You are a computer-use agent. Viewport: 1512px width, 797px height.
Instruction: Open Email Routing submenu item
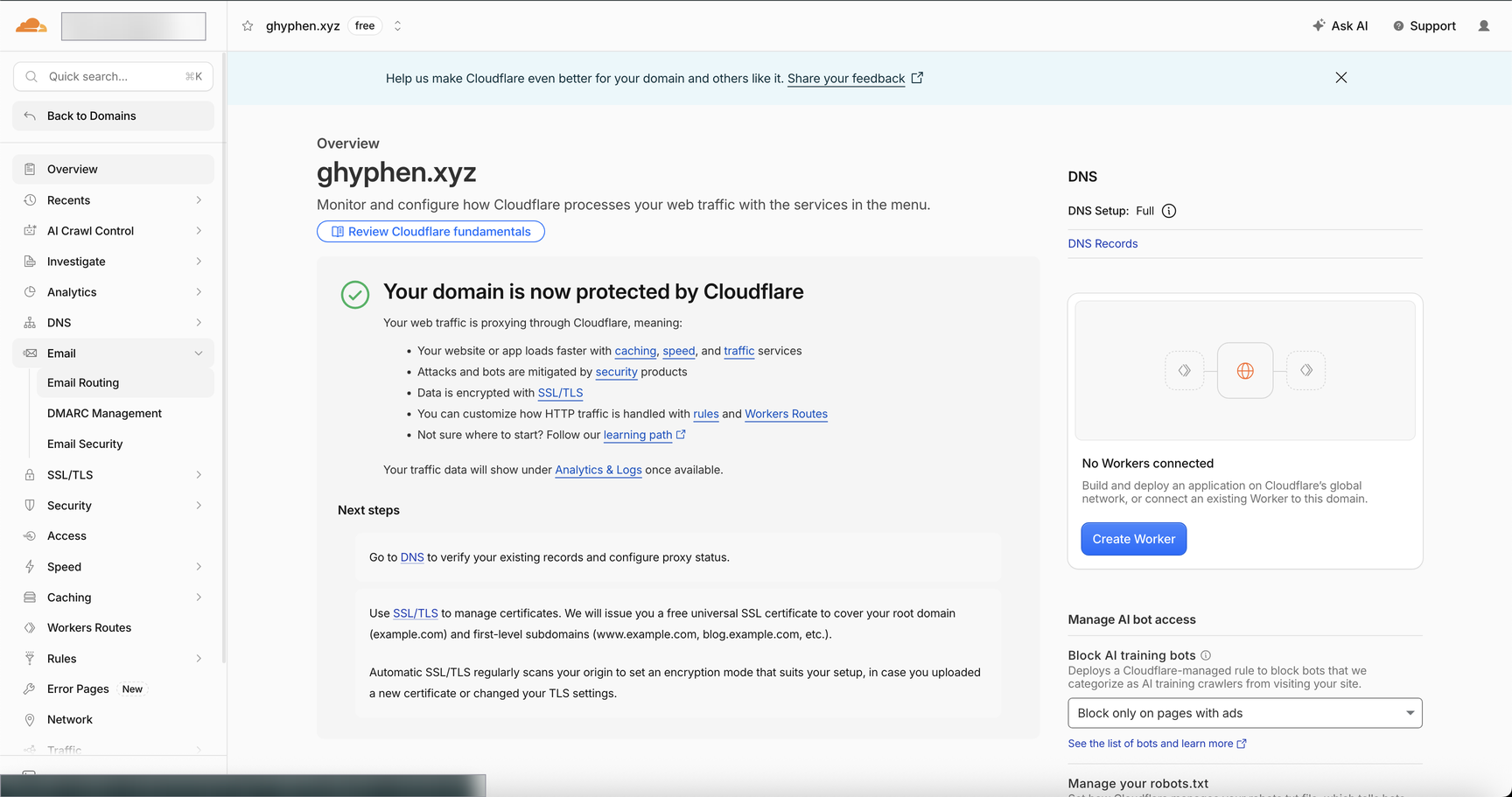coord(125,383)
